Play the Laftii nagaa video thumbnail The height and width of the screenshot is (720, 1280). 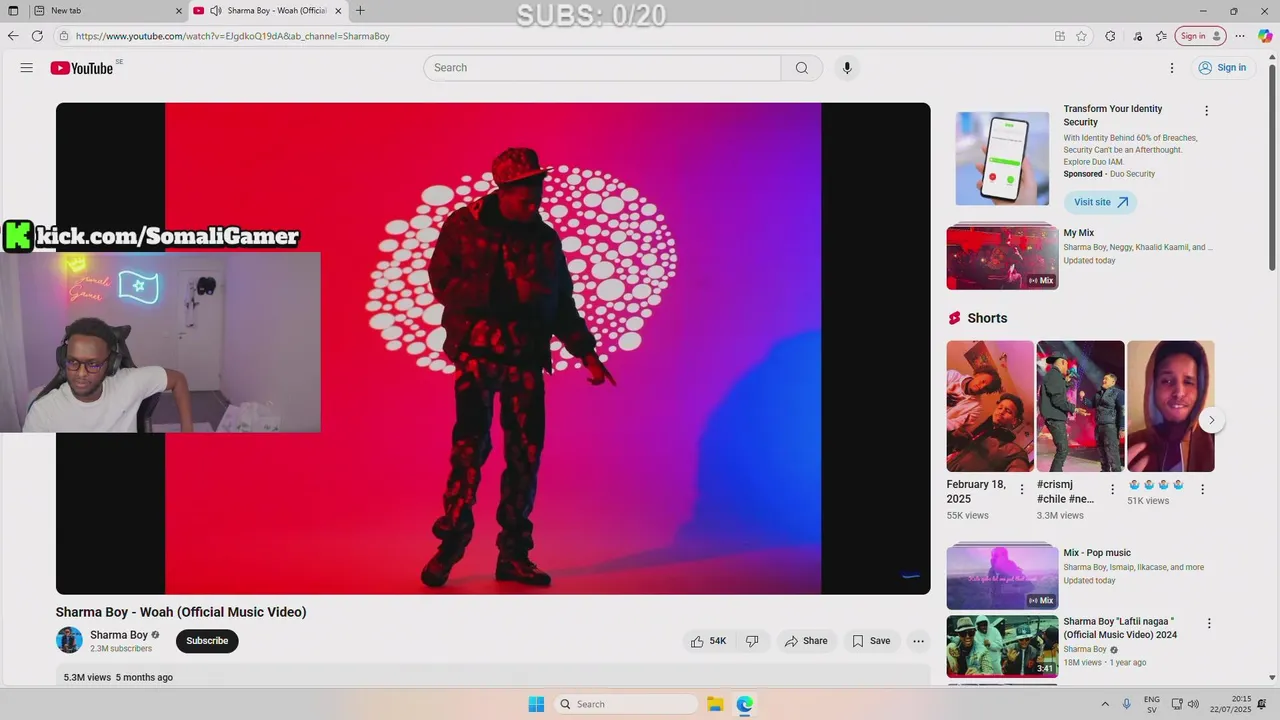(1002, 646)
